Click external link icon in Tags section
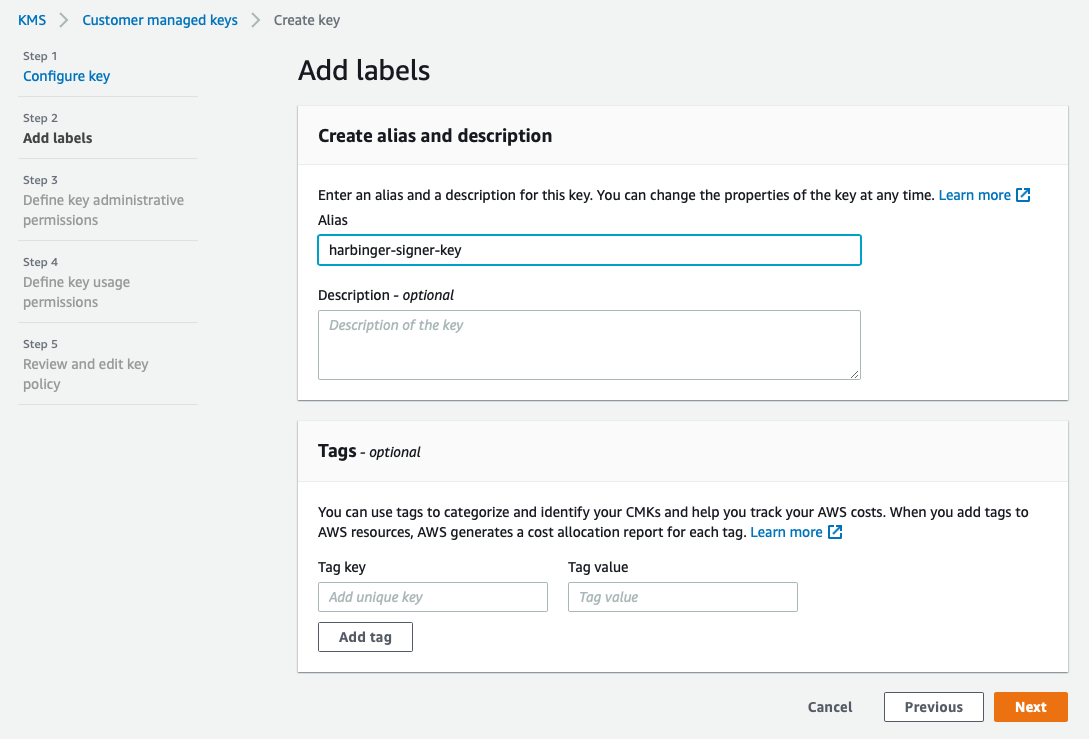Viewport: 1089px width, 739px height. pos(835,532)
